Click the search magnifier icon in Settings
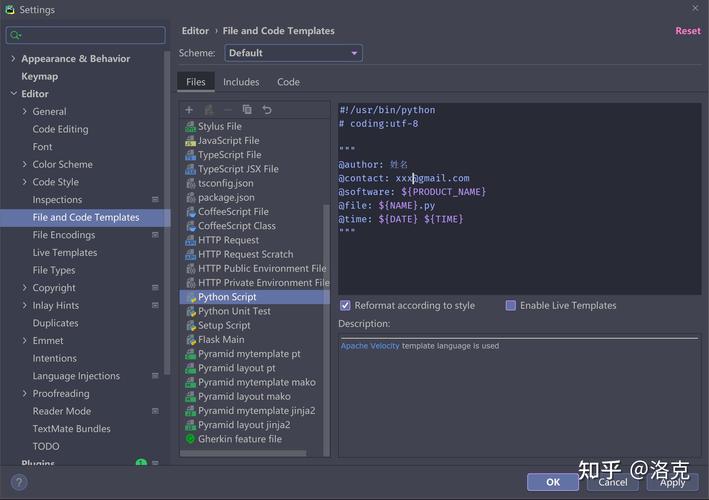The width and height of the screenshot is (709, 500). (15, 35)
